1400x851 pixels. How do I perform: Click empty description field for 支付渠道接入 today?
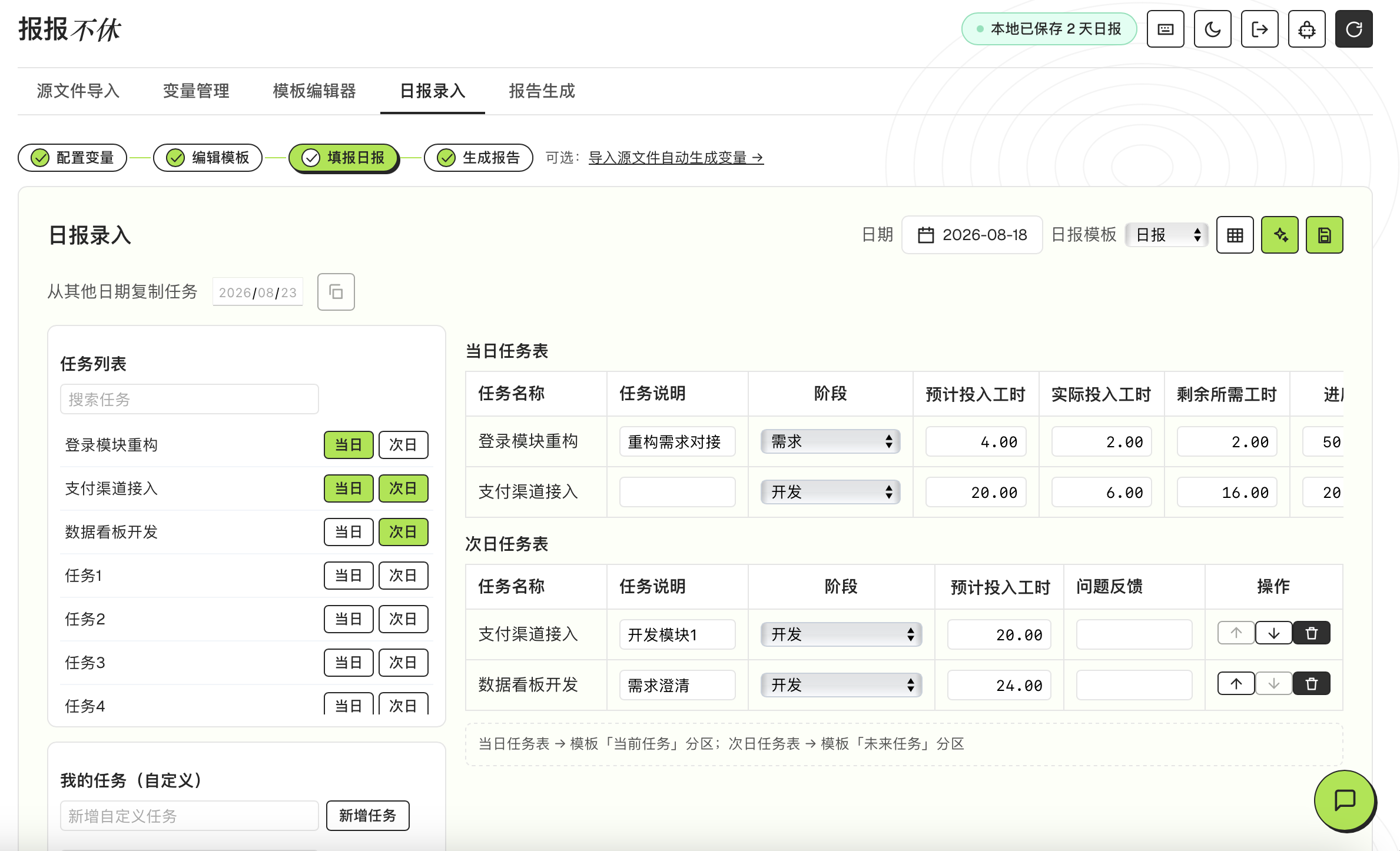coord(677,492)
